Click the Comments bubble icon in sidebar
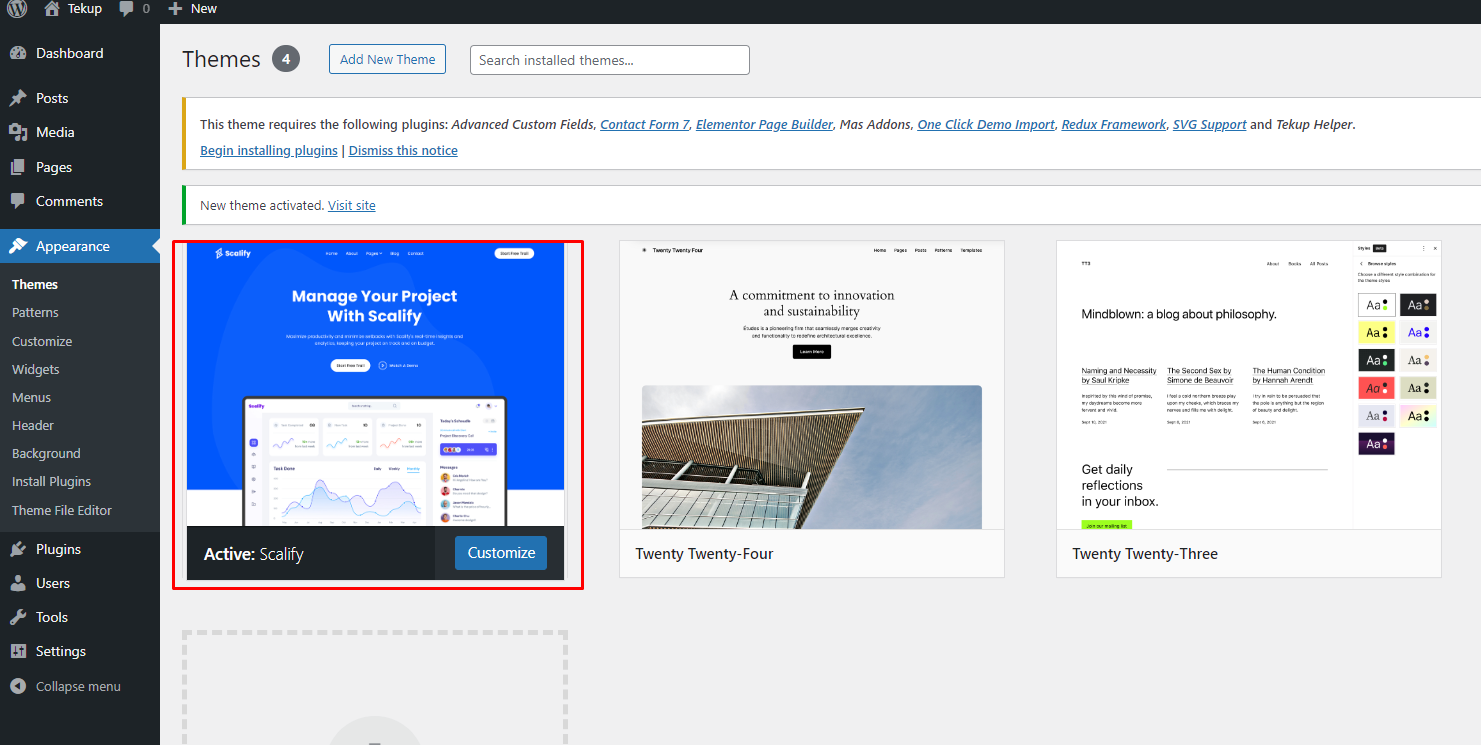This screenshot has width=1481, height=745. (x=18, y=201)
